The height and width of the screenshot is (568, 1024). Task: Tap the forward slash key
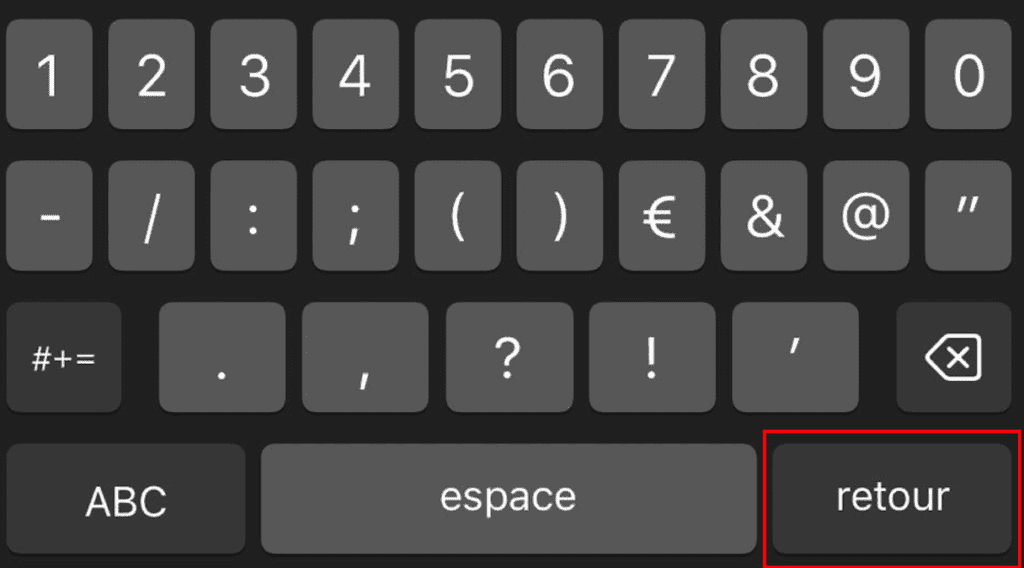152,216
